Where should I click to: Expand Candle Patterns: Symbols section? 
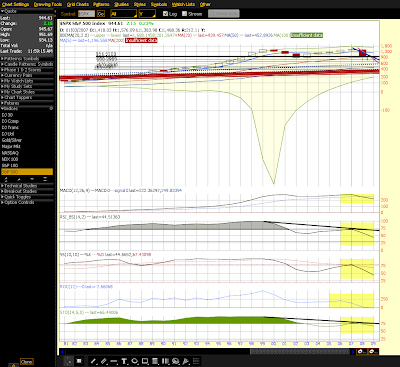[27, 64]
